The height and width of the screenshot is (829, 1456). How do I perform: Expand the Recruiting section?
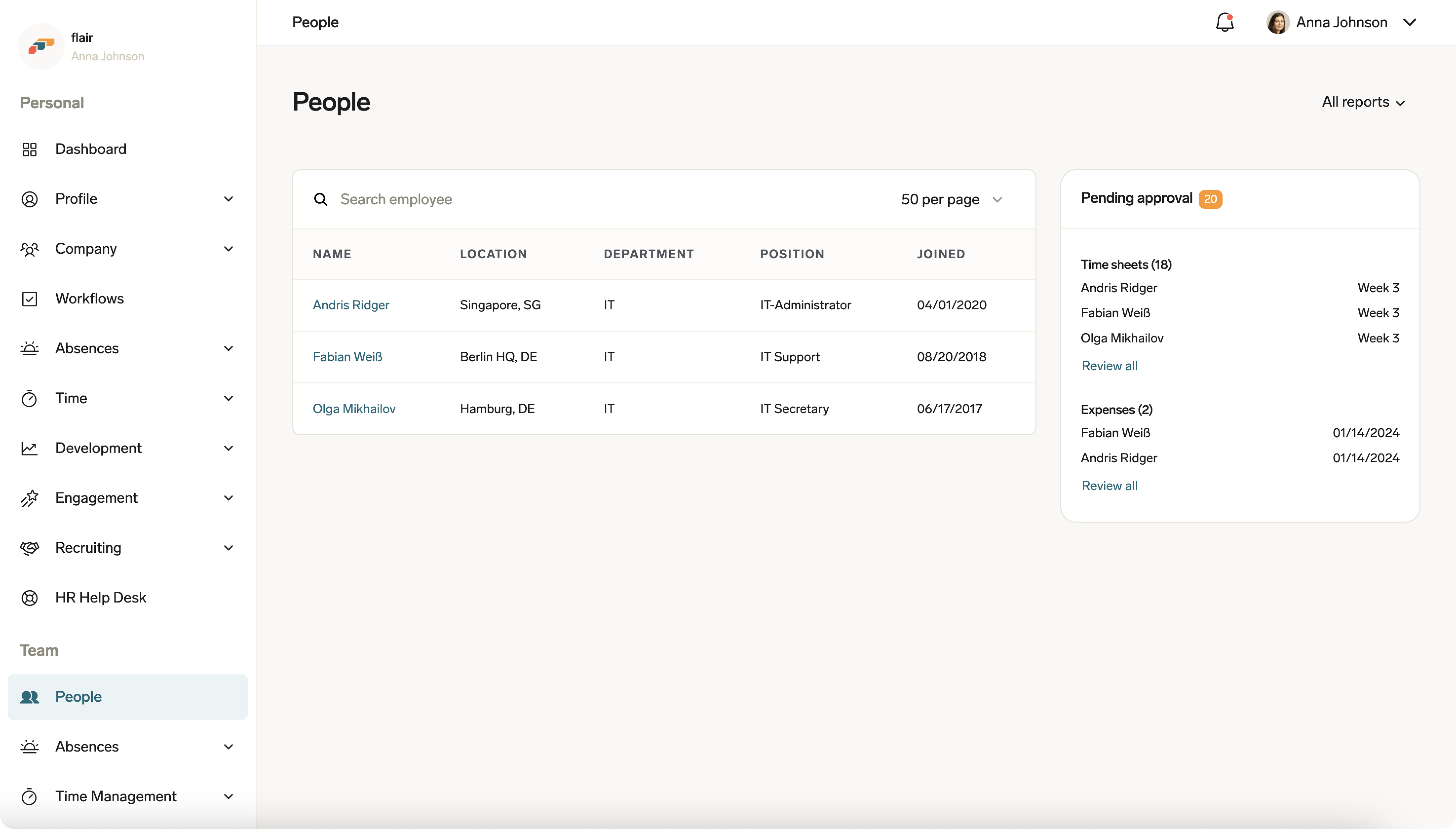pyautogui.click(x=228, y=547)
